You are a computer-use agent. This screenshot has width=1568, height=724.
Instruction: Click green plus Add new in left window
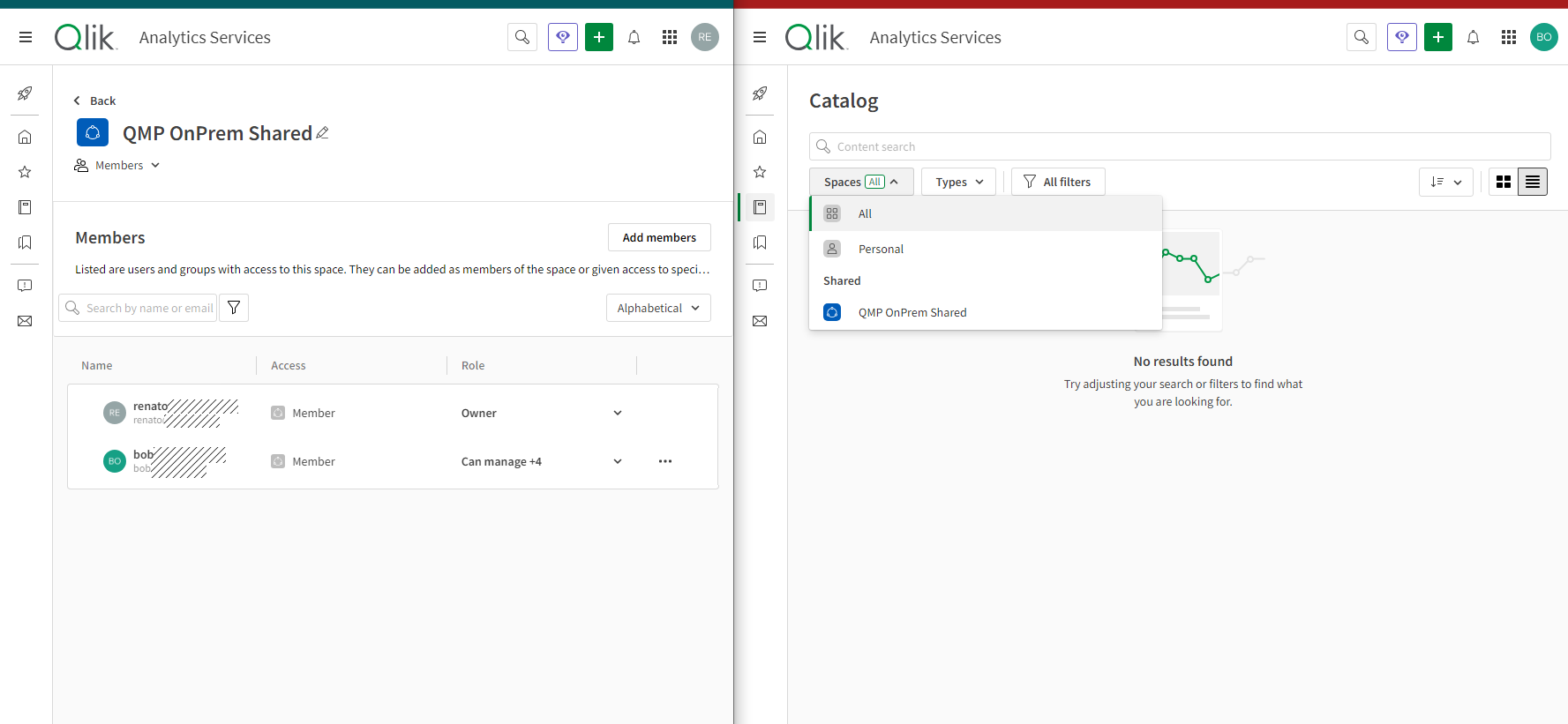click(x=599, y=37)
